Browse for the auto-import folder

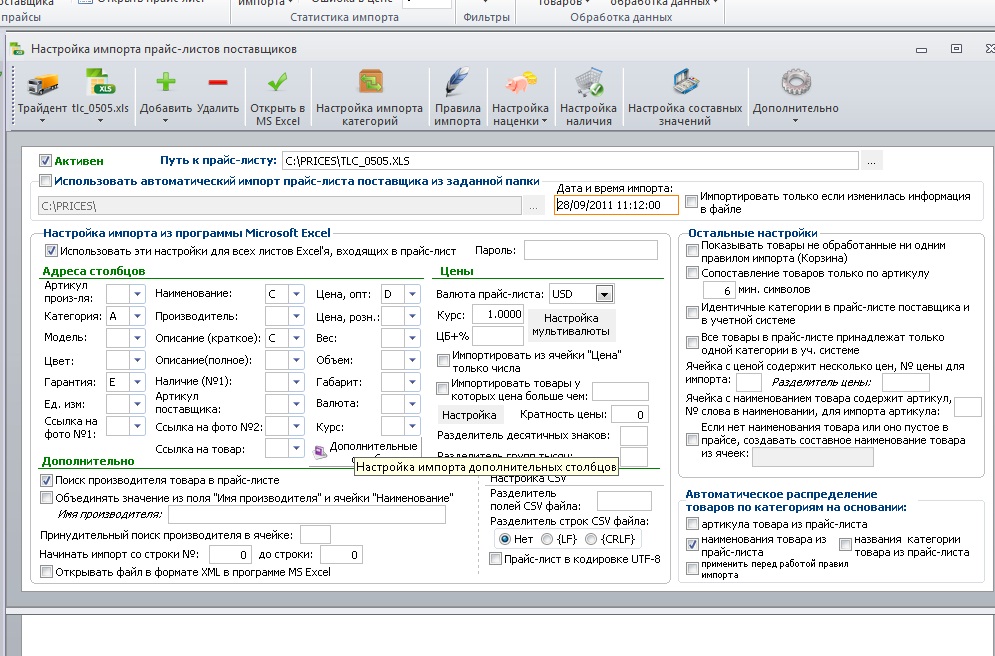(x=533, y=206)
